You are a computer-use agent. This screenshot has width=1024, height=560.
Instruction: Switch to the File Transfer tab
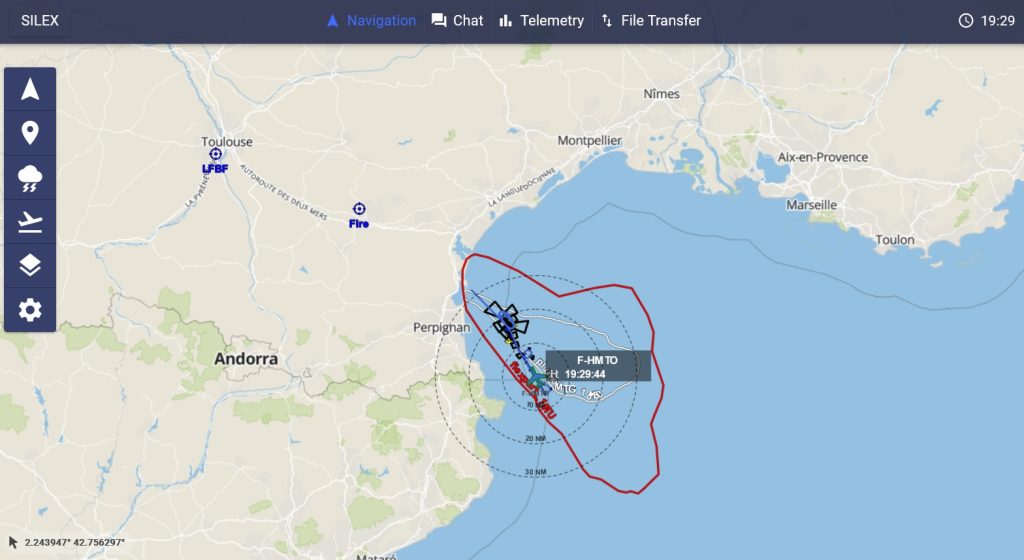[x=650, y=21]
